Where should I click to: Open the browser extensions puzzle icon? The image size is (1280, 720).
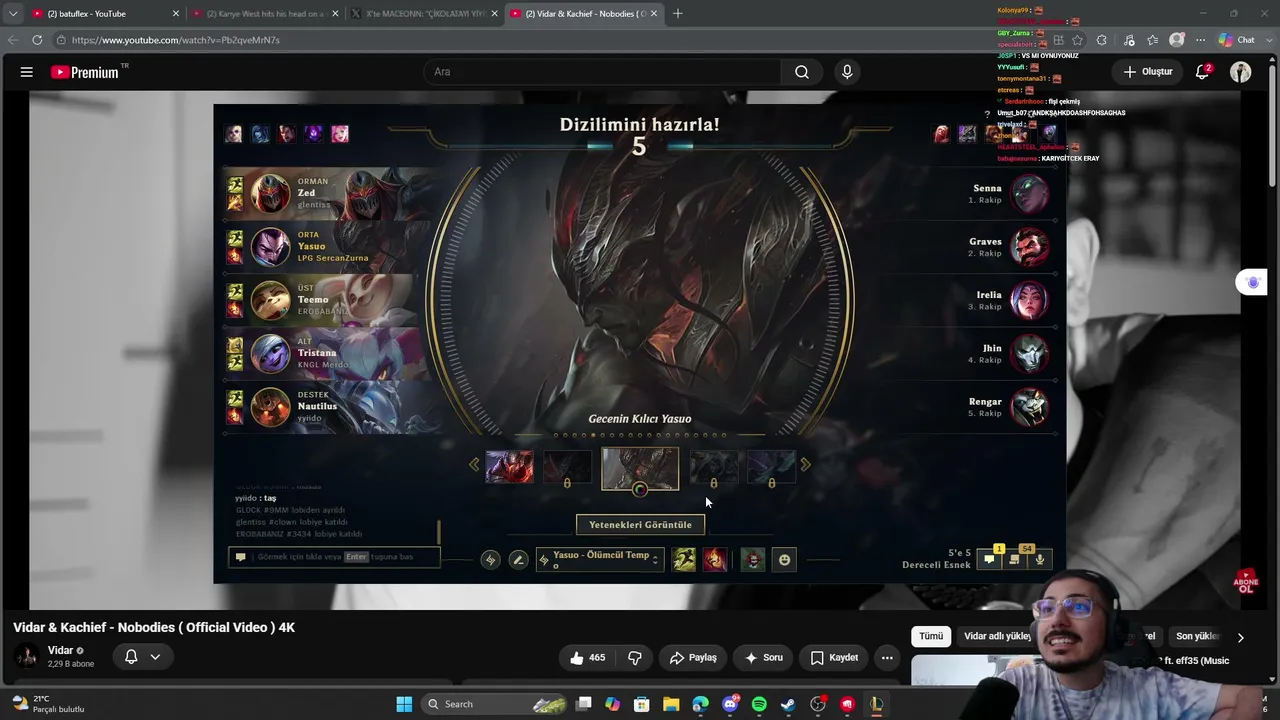[1101, 40]
